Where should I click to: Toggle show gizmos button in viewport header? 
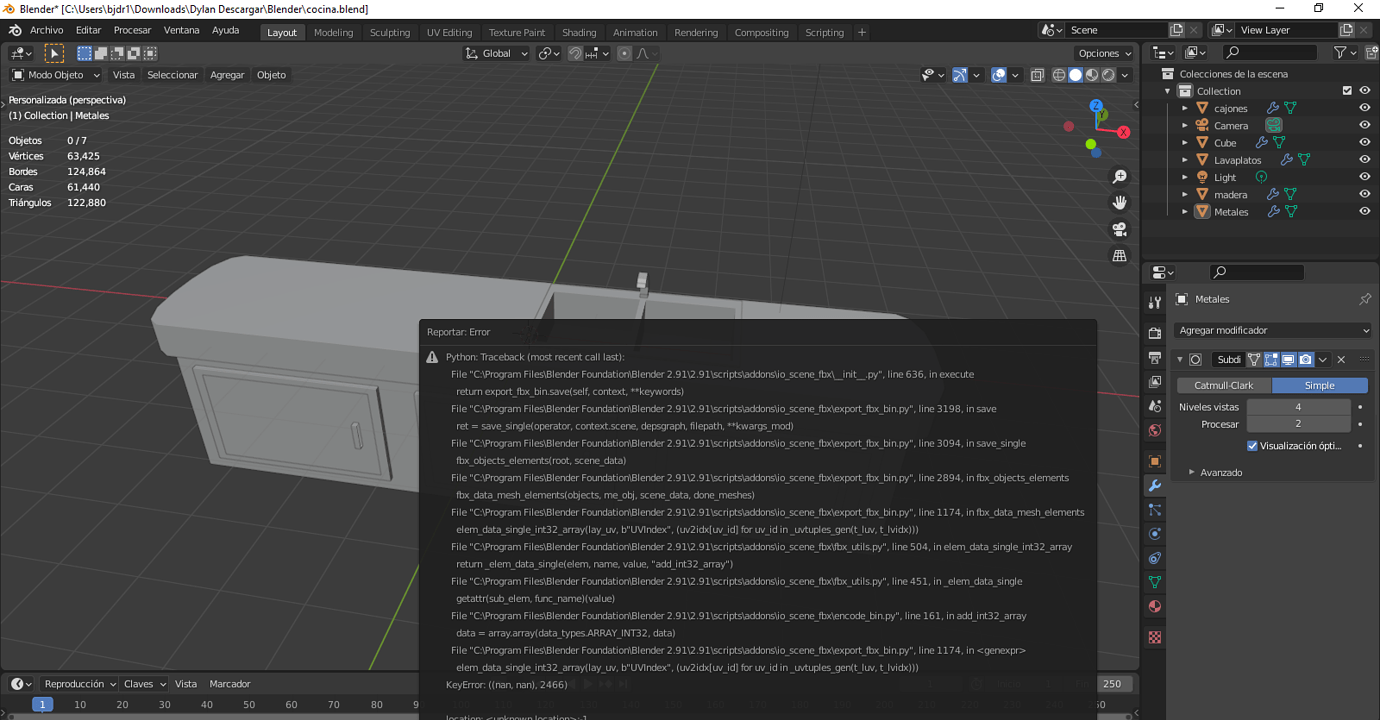[960, 75]
